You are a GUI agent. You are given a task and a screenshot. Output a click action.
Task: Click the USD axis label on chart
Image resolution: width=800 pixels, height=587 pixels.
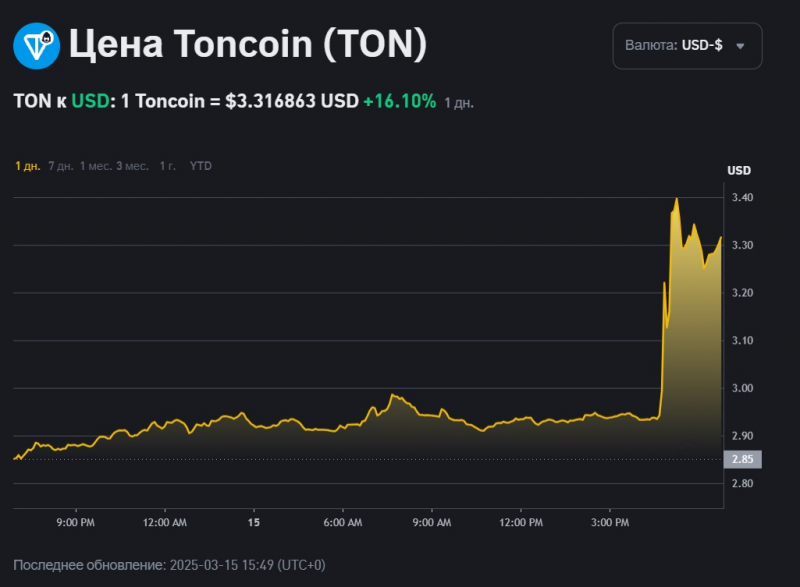click(737, 170)
